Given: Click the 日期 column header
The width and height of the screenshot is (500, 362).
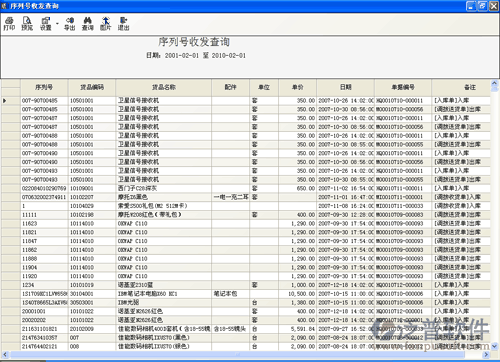Looking at the screenshot, I should tap(346, 87).
